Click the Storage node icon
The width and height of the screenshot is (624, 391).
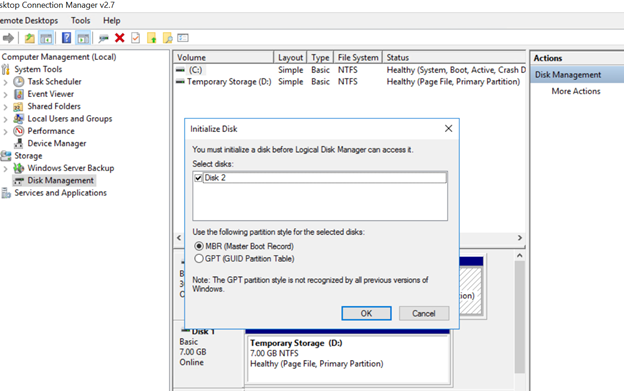[x=6, y=156]
